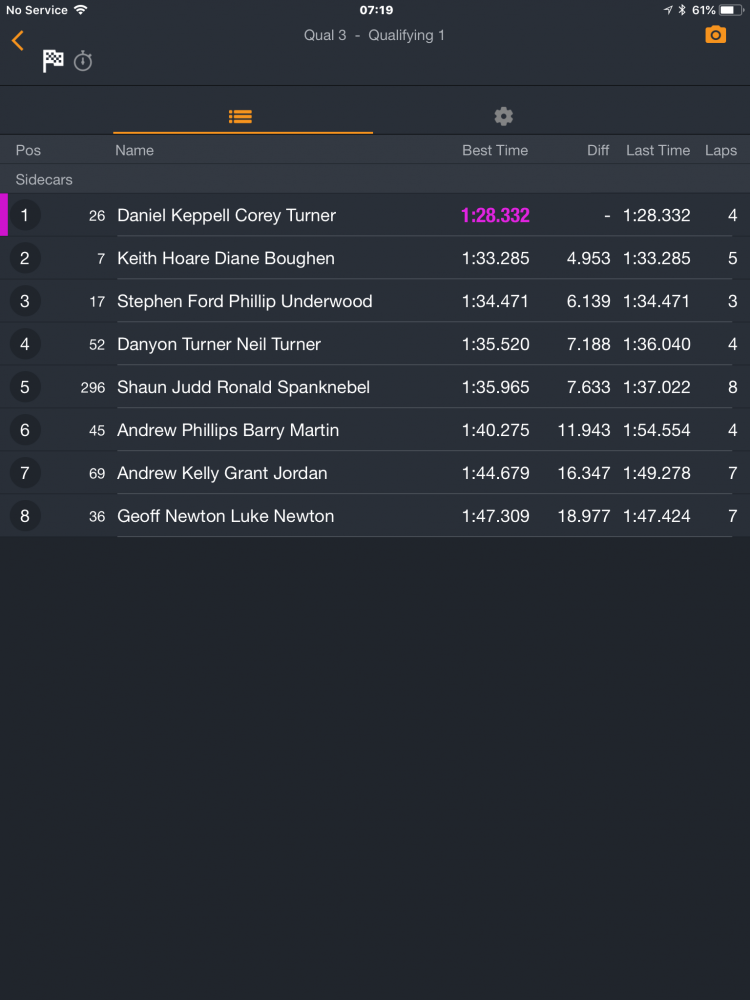The image size is (750, 1000).
Task: Tap the location arrow status icon
Action: tap(668, 10)
